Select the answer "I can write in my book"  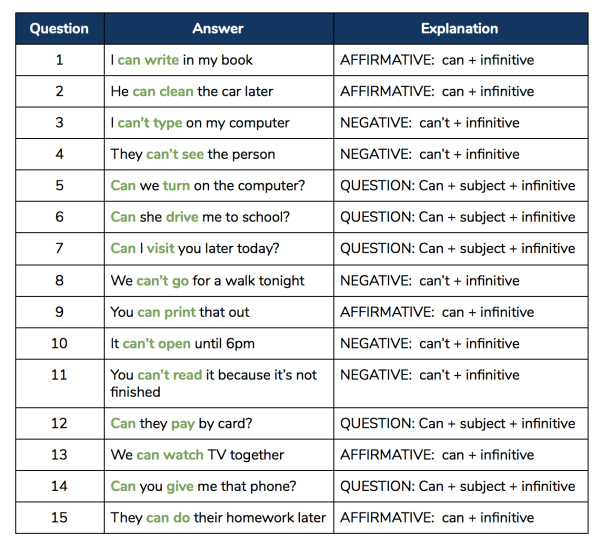181,60
